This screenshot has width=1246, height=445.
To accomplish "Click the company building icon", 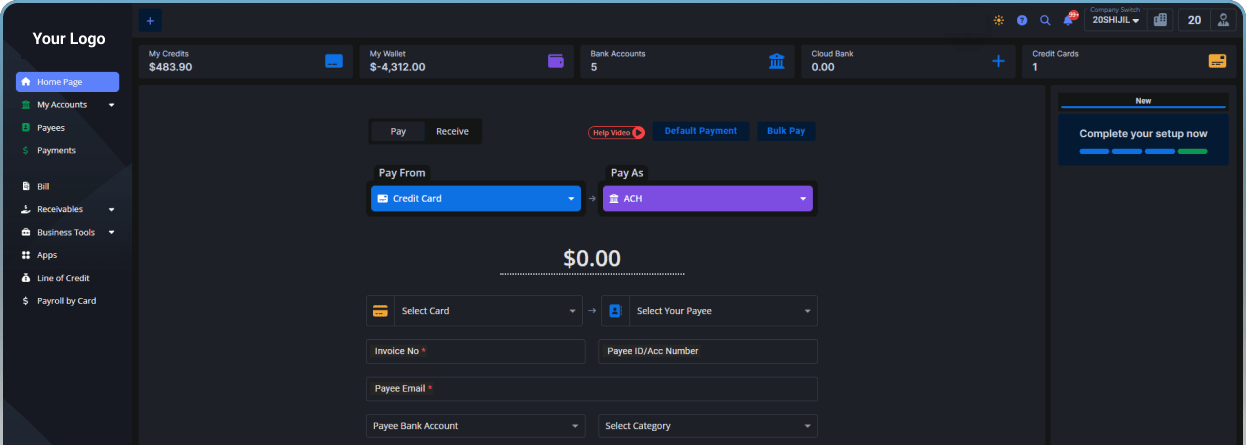I will pos(1160,20).
